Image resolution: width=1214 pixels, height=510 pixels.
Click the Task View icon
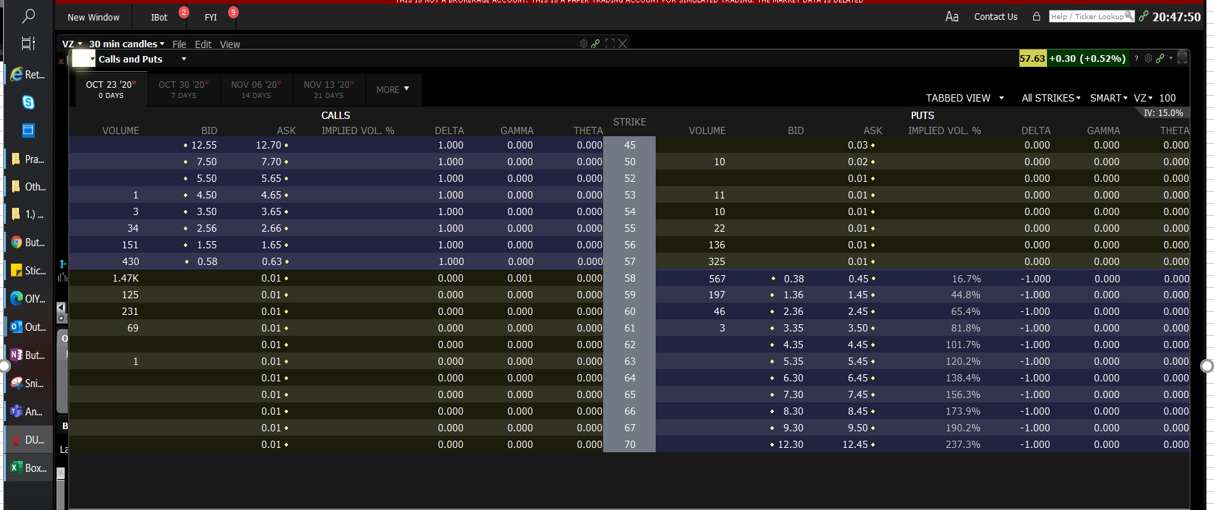(28, 44)
